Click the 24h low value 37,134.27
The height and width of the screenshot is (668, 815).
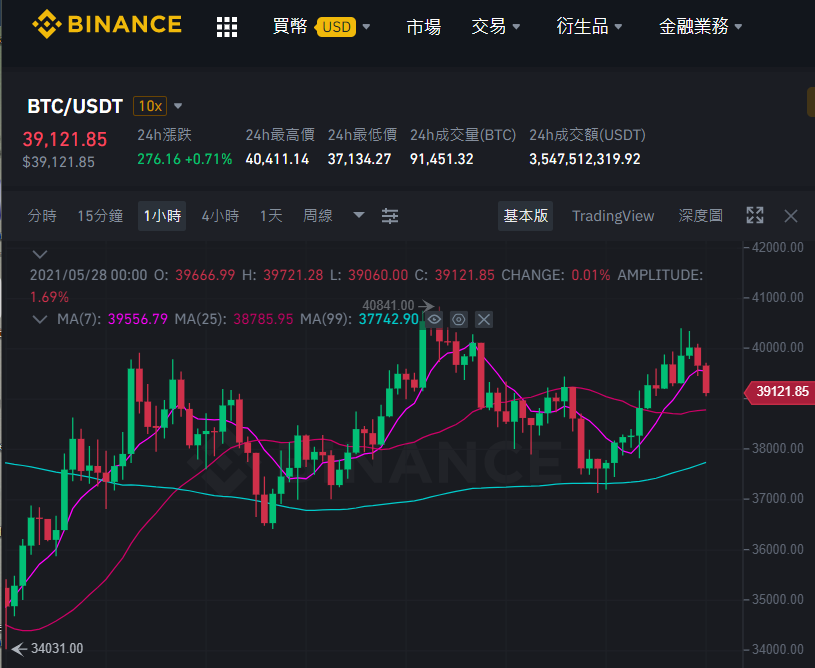click(x=359, y=159)
